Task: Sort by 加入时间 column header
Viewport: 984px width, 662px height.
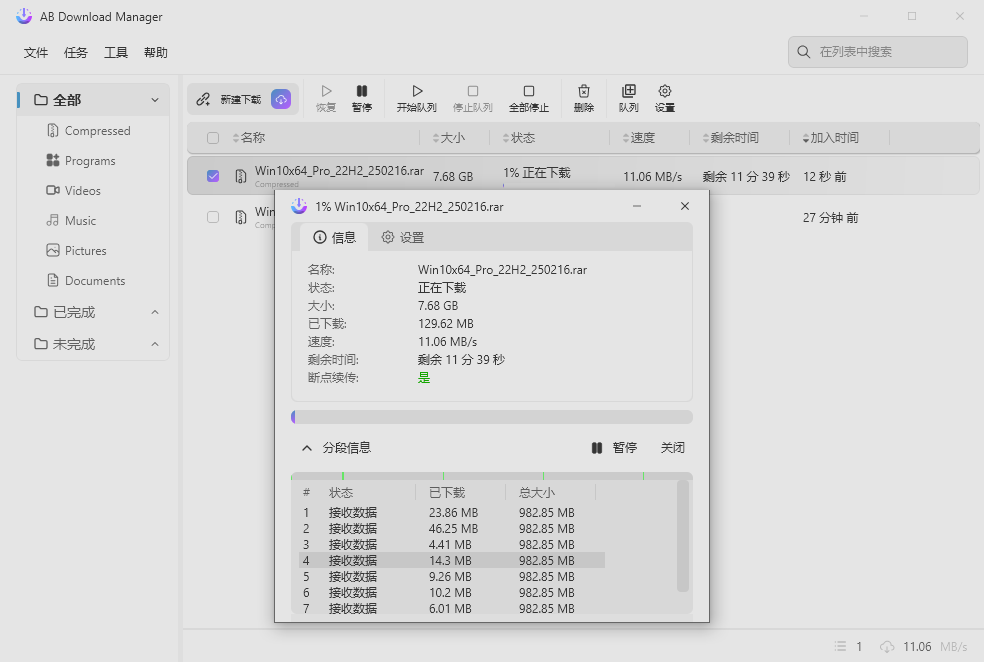Action: [830, 138]
